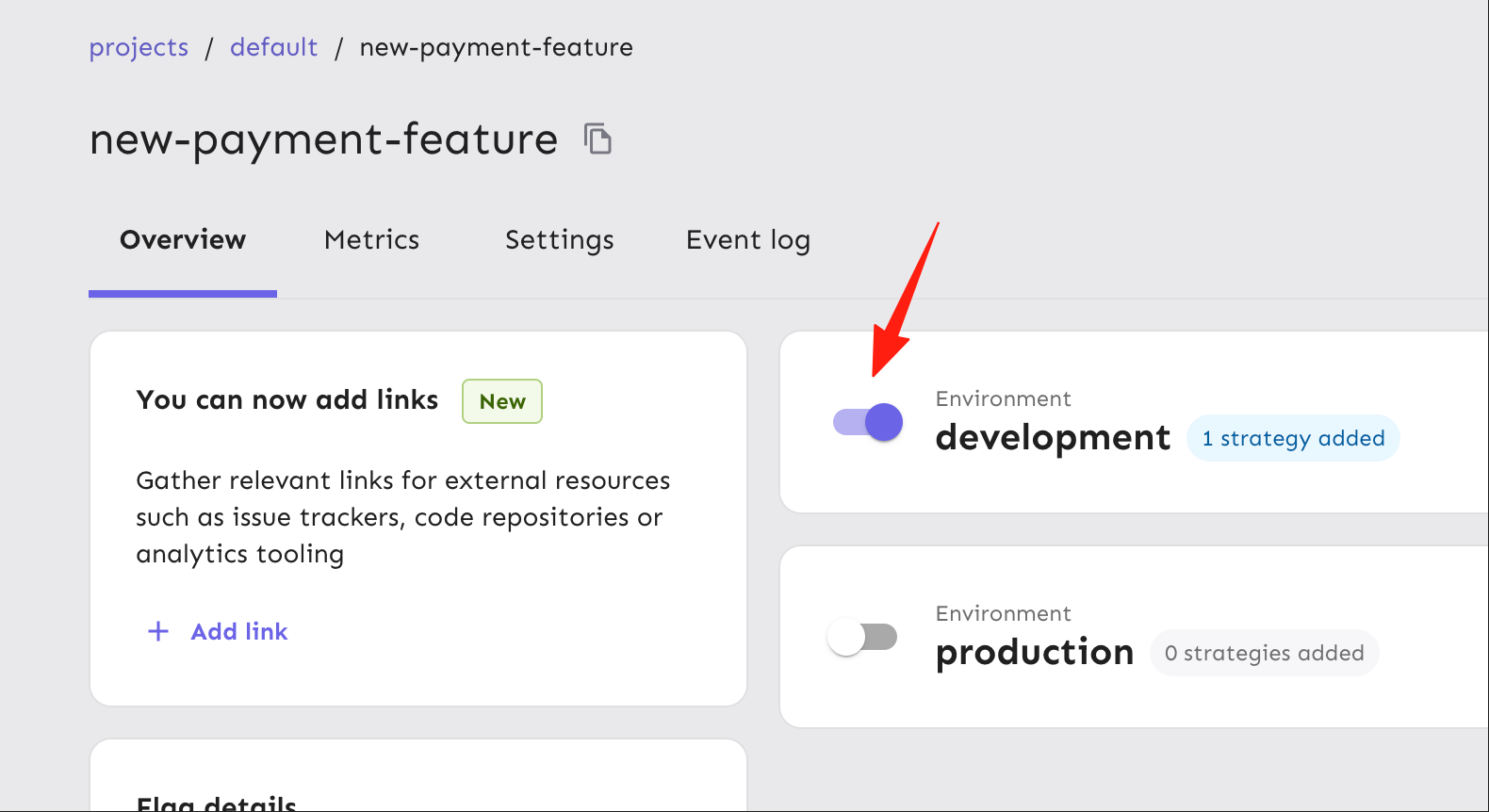This screenshot has height=812, width=1489.
Task: Click the 1 strategy added badge
Action: pos(1293,438)
